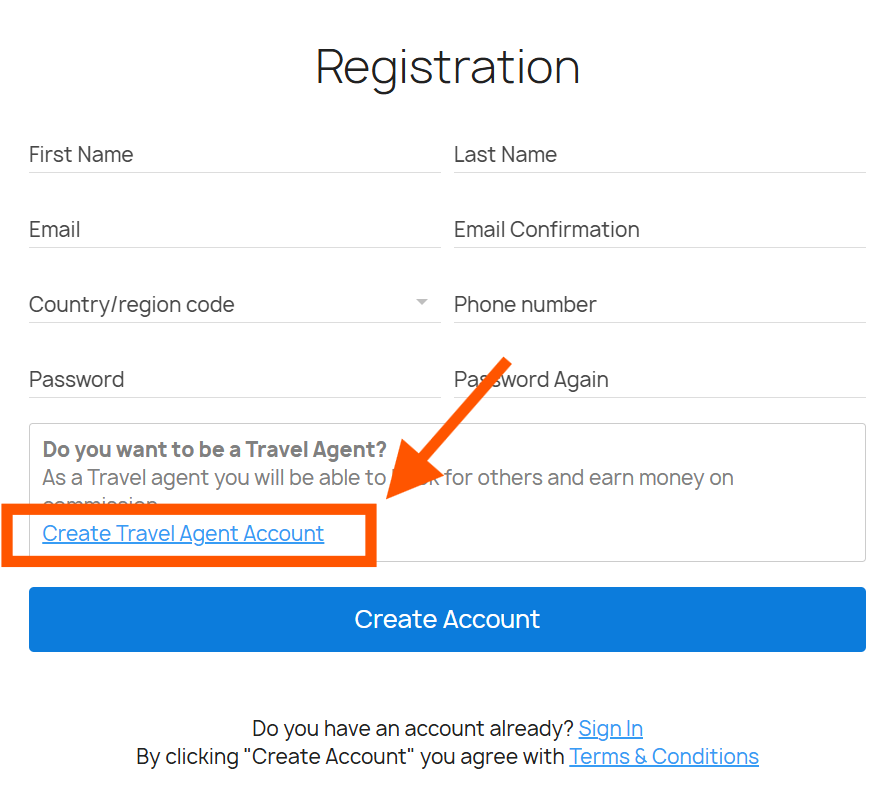Click the Password input field
The height and width of the screenshot is (785, 889).
coord(234,380)
